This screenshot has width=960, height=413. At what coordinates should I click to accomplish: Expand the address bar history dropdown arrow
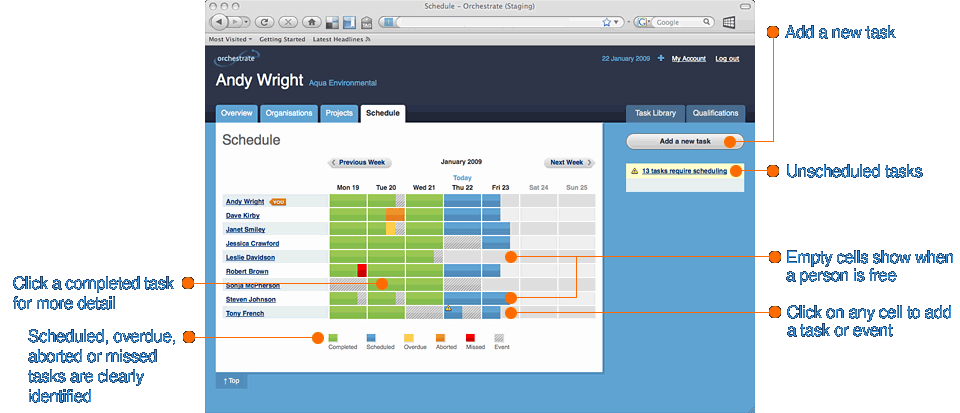pyautogui.click(x=617, y=21)
